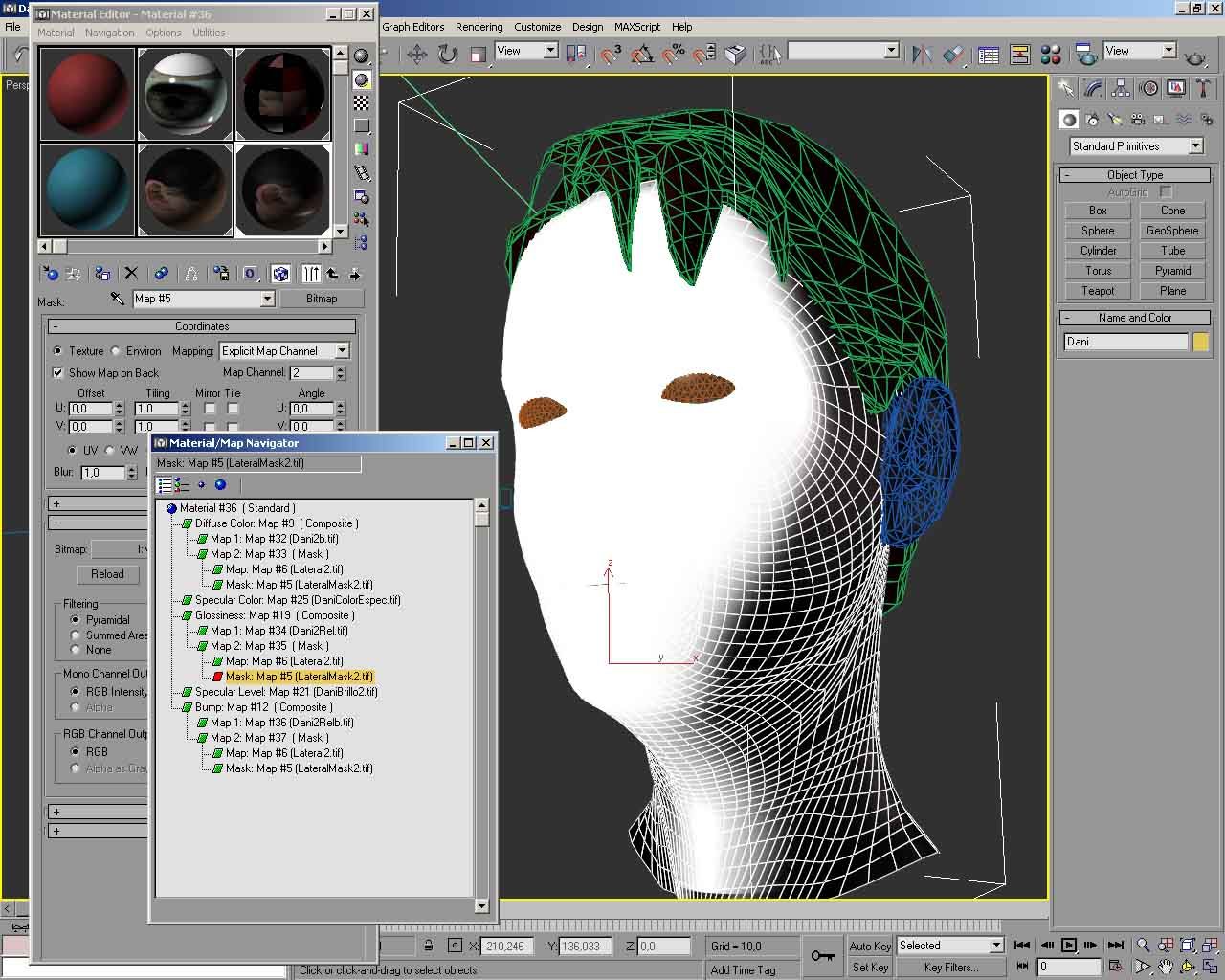Click Show Map in Viewport cube icon
The image size is (1225, 980).
click(280, 275)
